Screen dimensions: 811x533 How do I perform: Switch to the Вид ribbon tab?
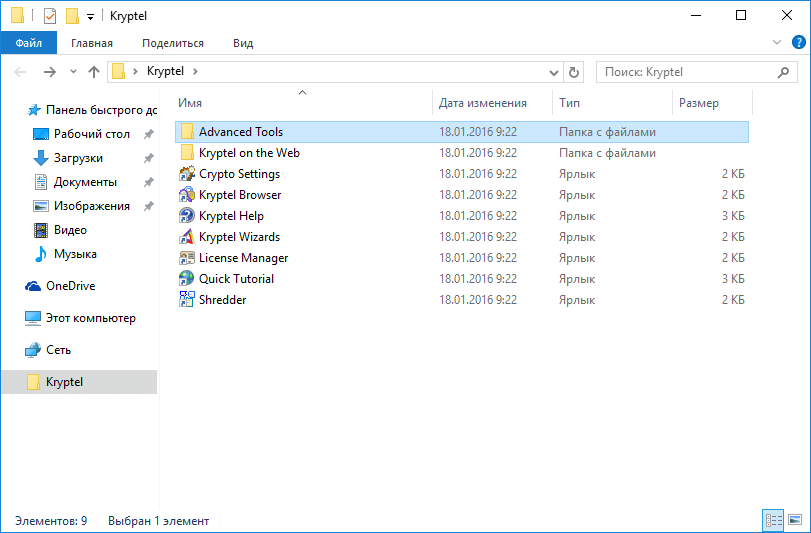(243, 43)
